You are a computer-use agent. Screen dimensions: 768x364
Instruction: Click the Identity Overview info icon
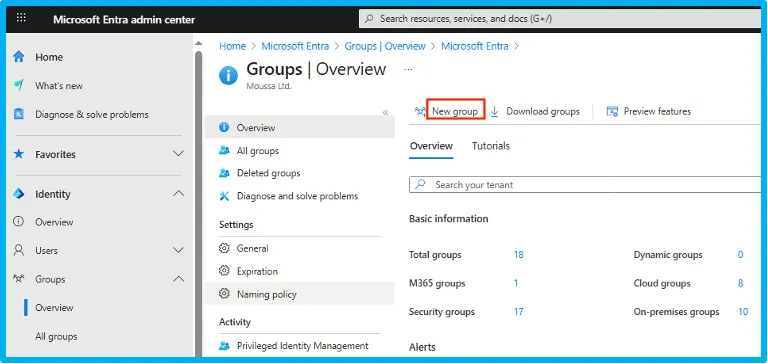19,222
